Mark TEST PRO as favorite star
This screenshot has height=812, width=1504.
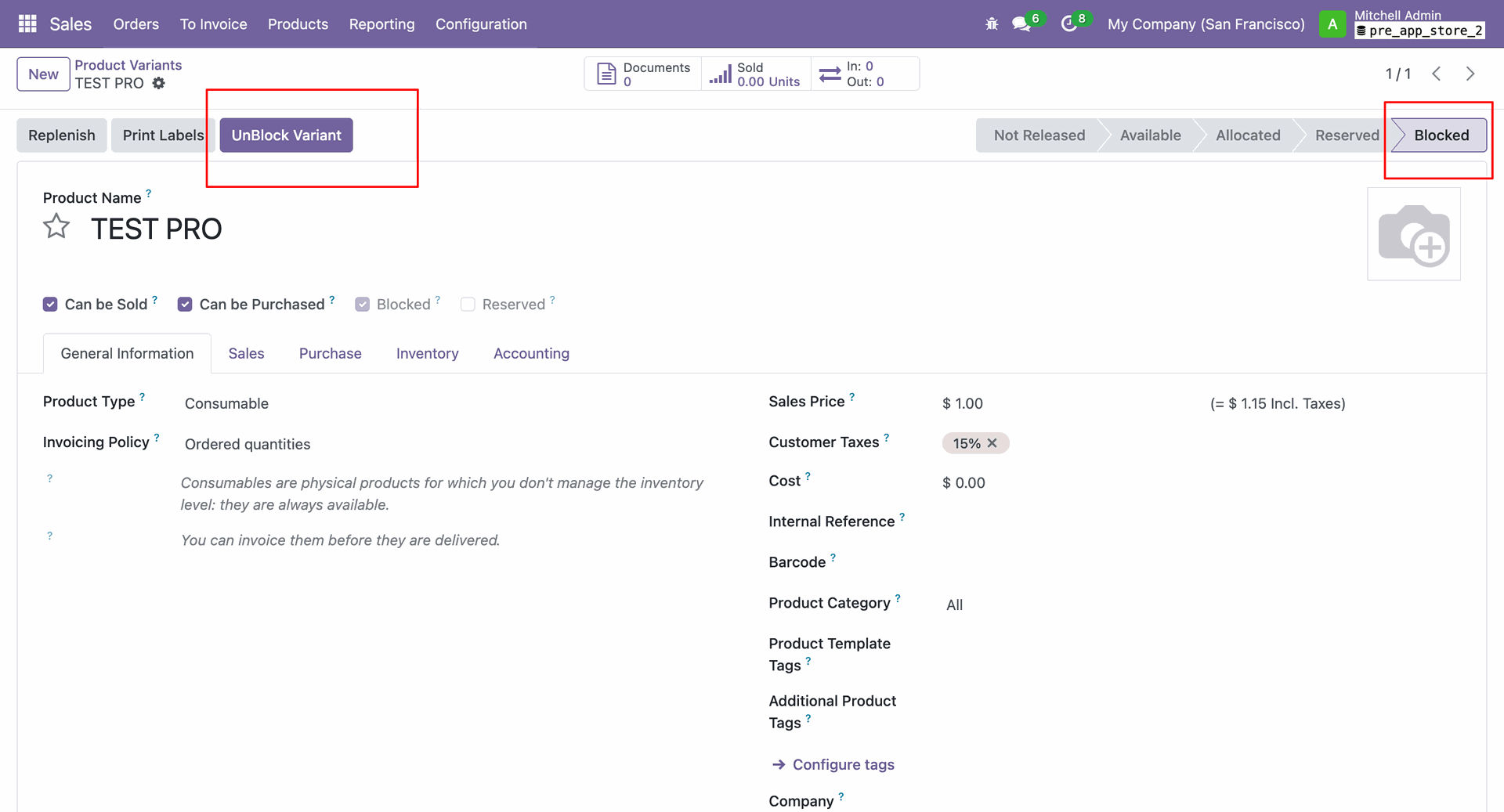(x=56, y=227)
